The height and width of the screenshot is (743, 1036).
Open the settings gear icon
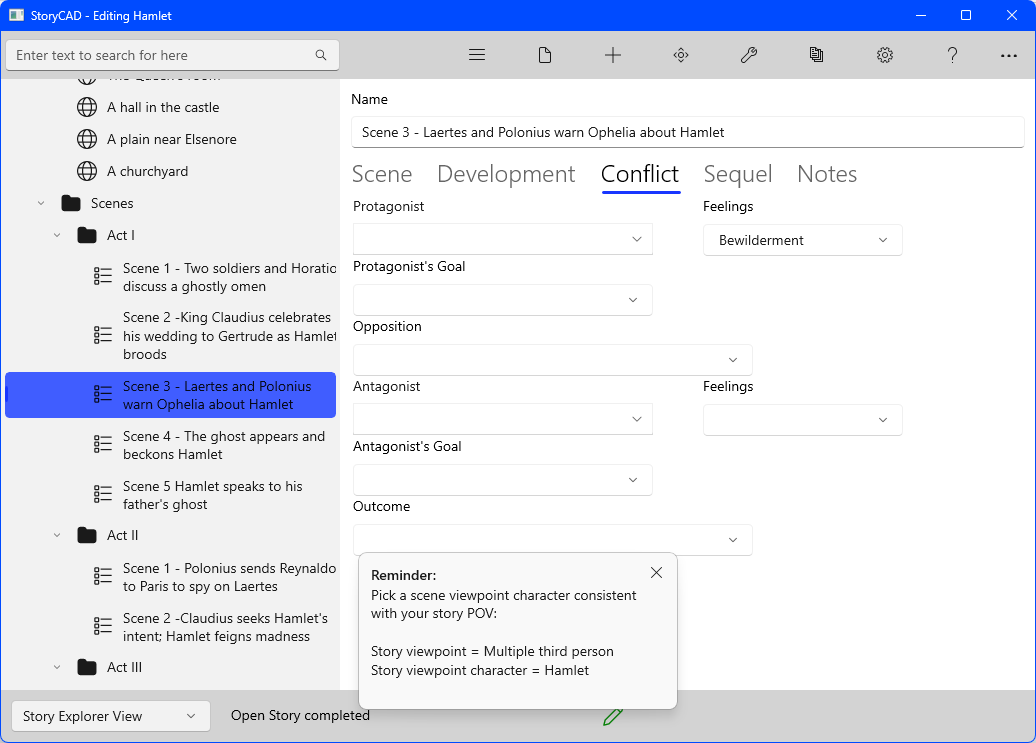coord(885,55)
